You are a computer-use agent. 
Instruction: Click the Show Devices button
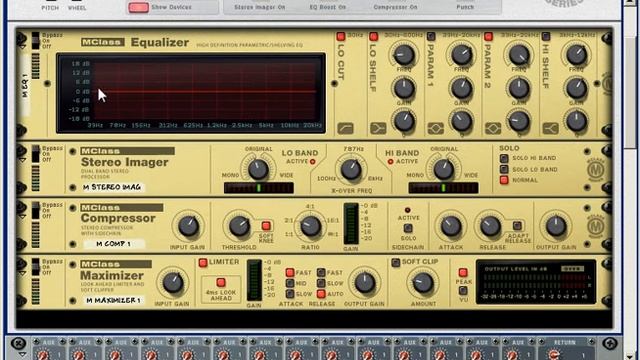[x=138, y=7]
